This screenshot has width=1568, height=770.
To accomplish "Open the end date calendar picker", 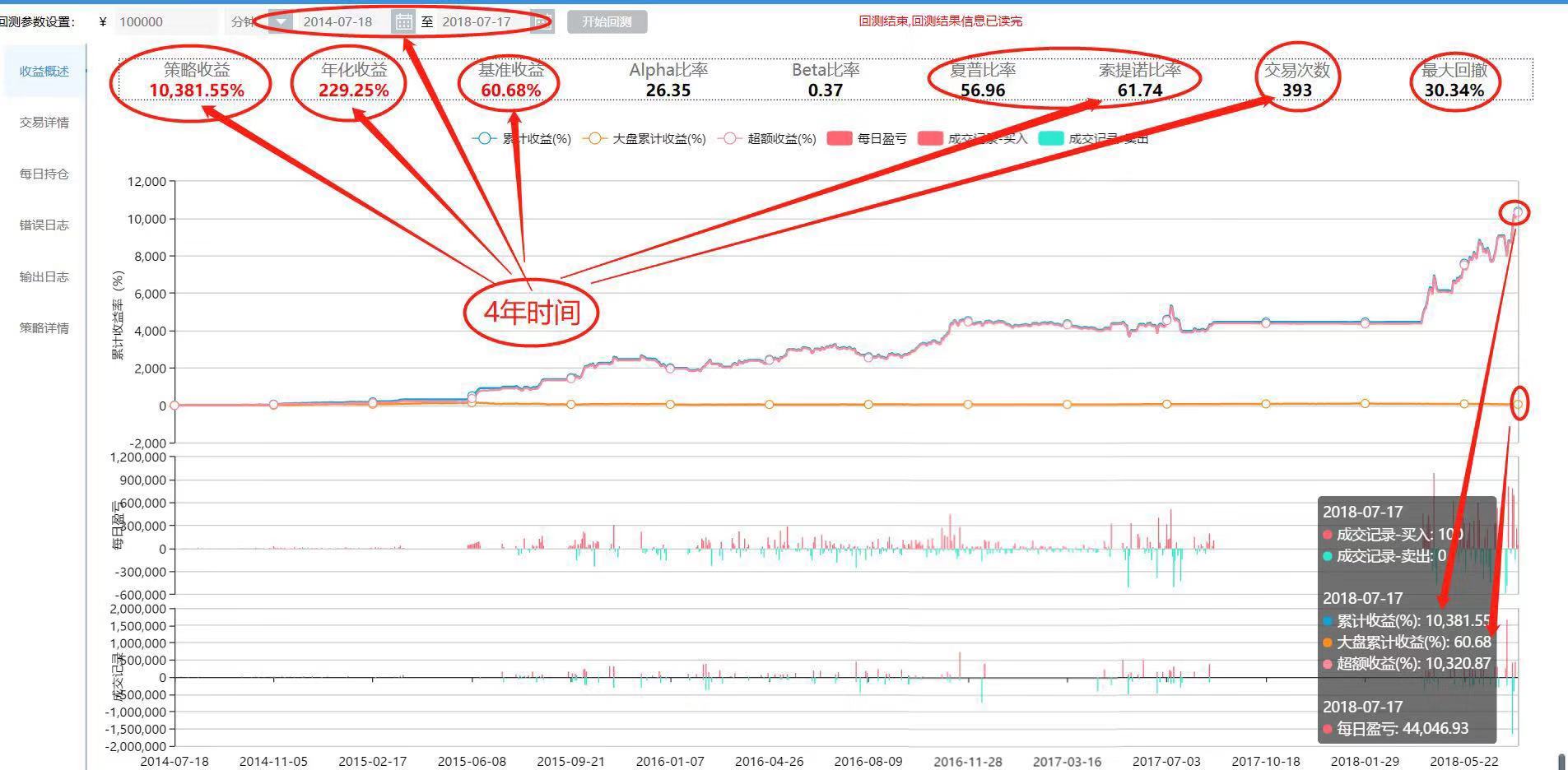I will (x=542, y=22).
